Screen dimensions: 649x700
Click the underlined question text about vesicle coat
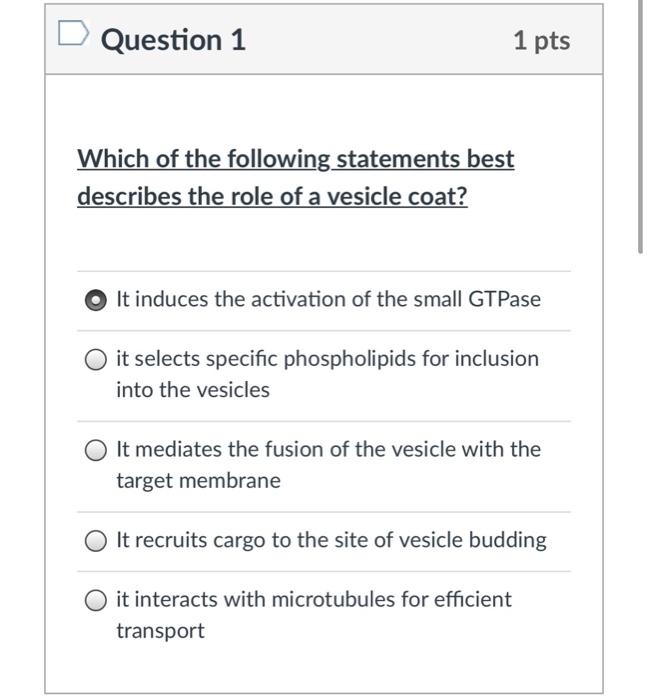[x=295, y=178]
